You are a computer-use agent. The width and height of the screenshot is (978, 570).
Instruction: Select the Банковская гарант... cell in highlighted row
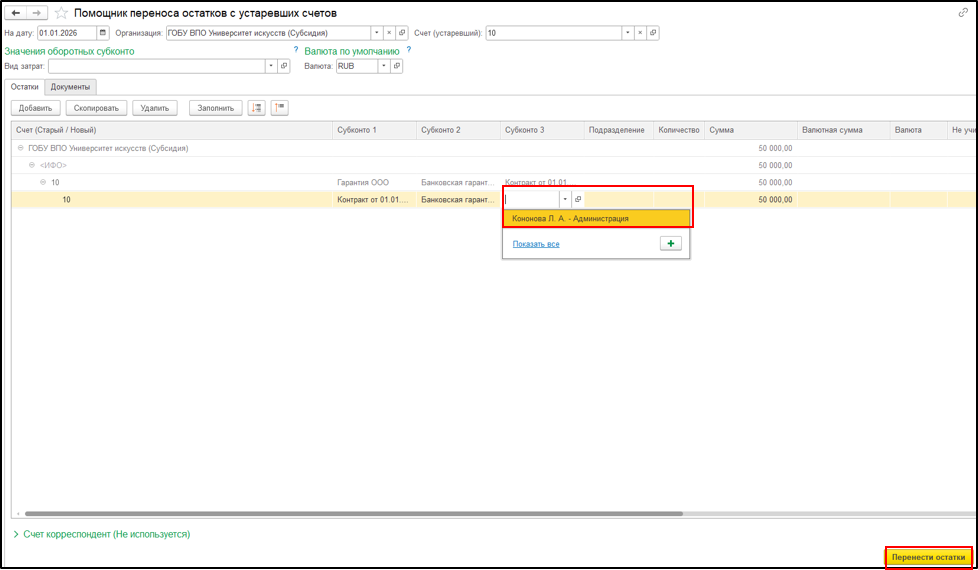tap(458, 200)
